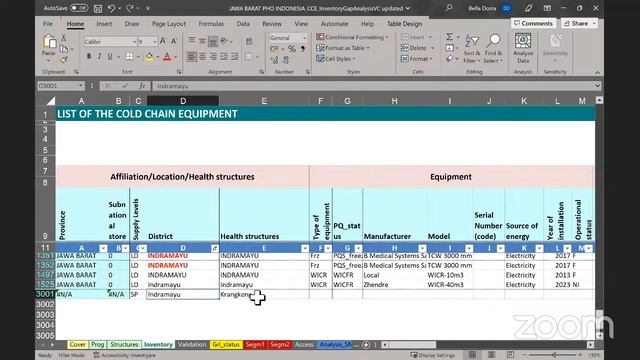Open Find & Select menu
640x360 pixels.
click(493, 49)
